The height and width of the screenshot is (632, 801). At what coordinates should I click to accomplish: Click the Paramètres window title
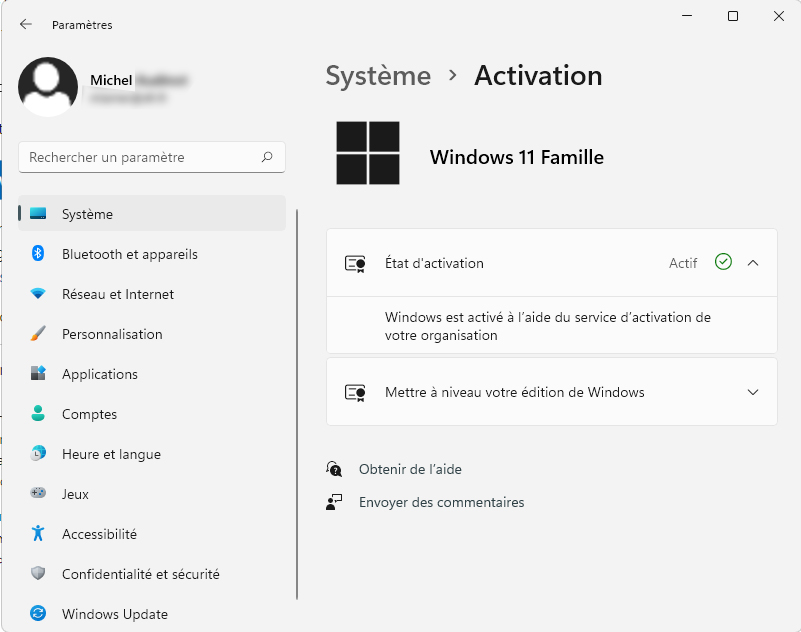pos(82,25)
